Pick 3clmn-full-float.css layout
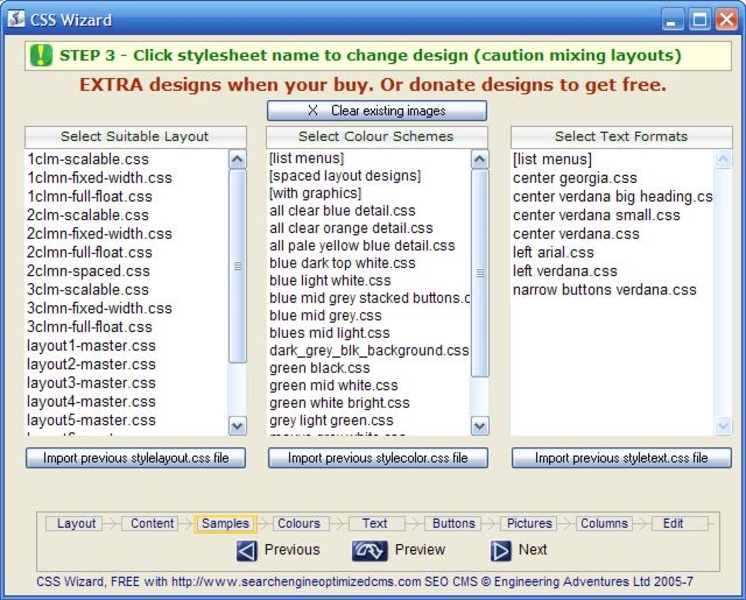 pos(89,327)
